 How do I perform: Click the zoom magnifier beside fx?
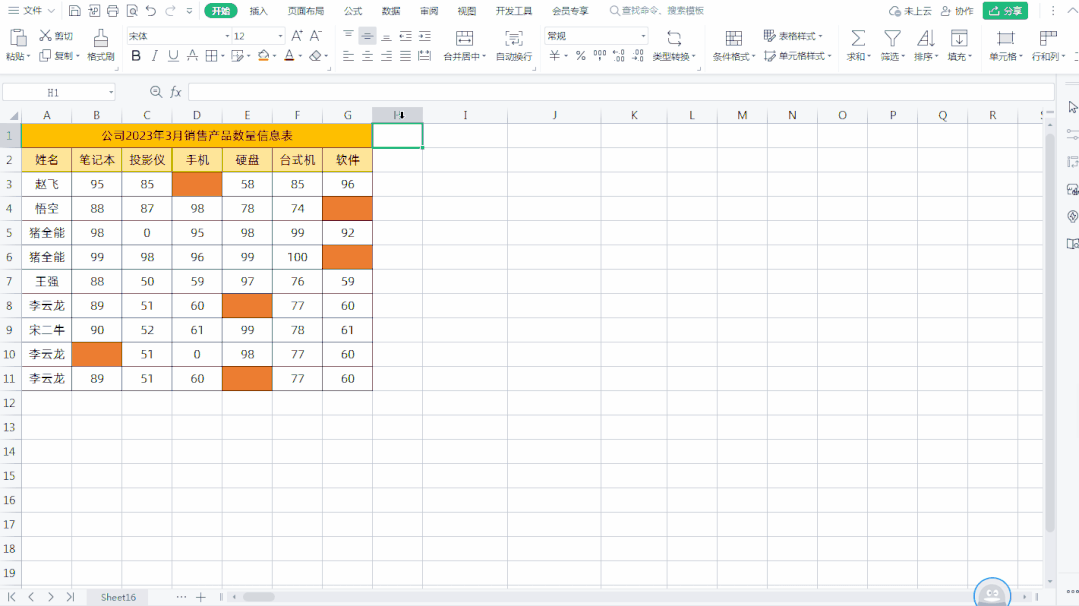[x=156, y=91]
